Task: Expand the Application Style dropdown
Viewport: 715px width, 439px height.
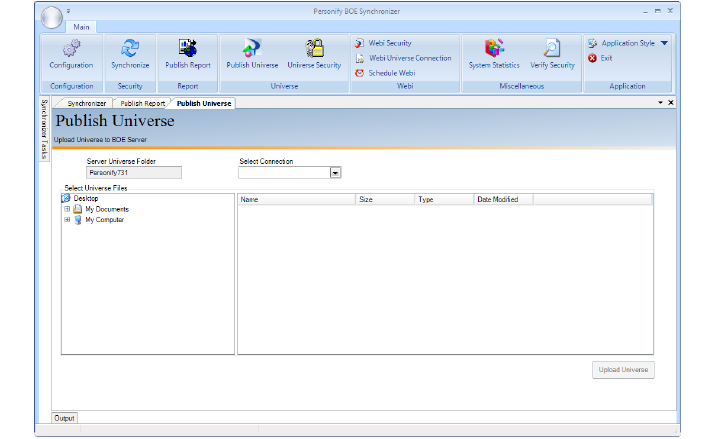Action: (x=664, y=44)
